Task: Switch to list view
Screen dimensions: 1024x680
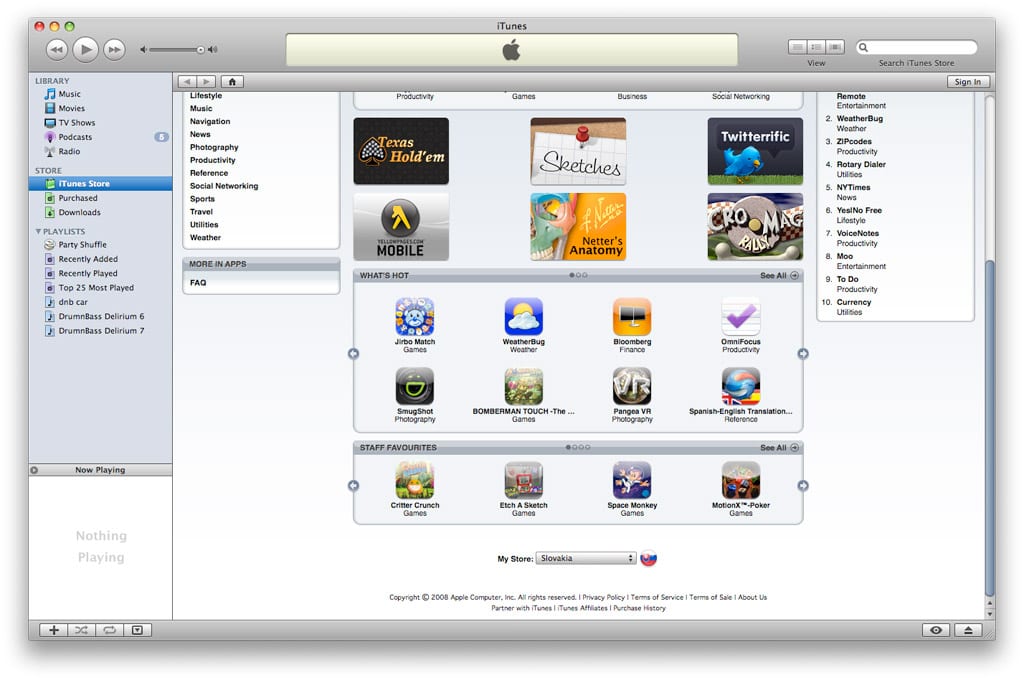Action: pyautogui.click(x=797, y=47)
